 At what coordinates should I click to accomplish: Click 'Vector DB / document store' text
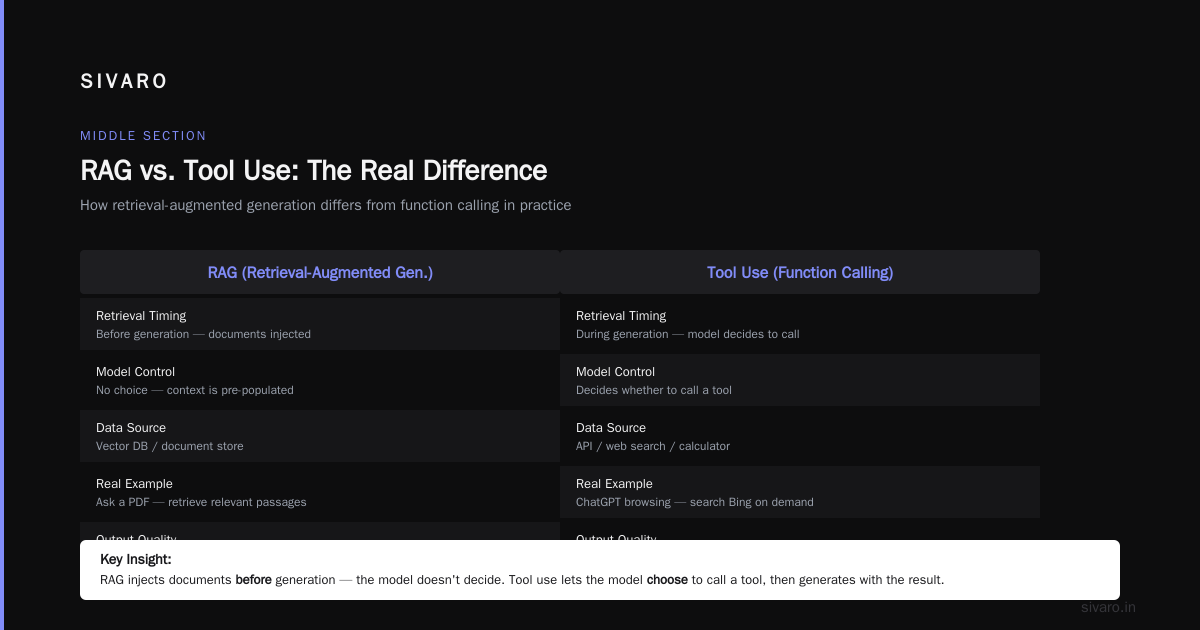point(170,446)
